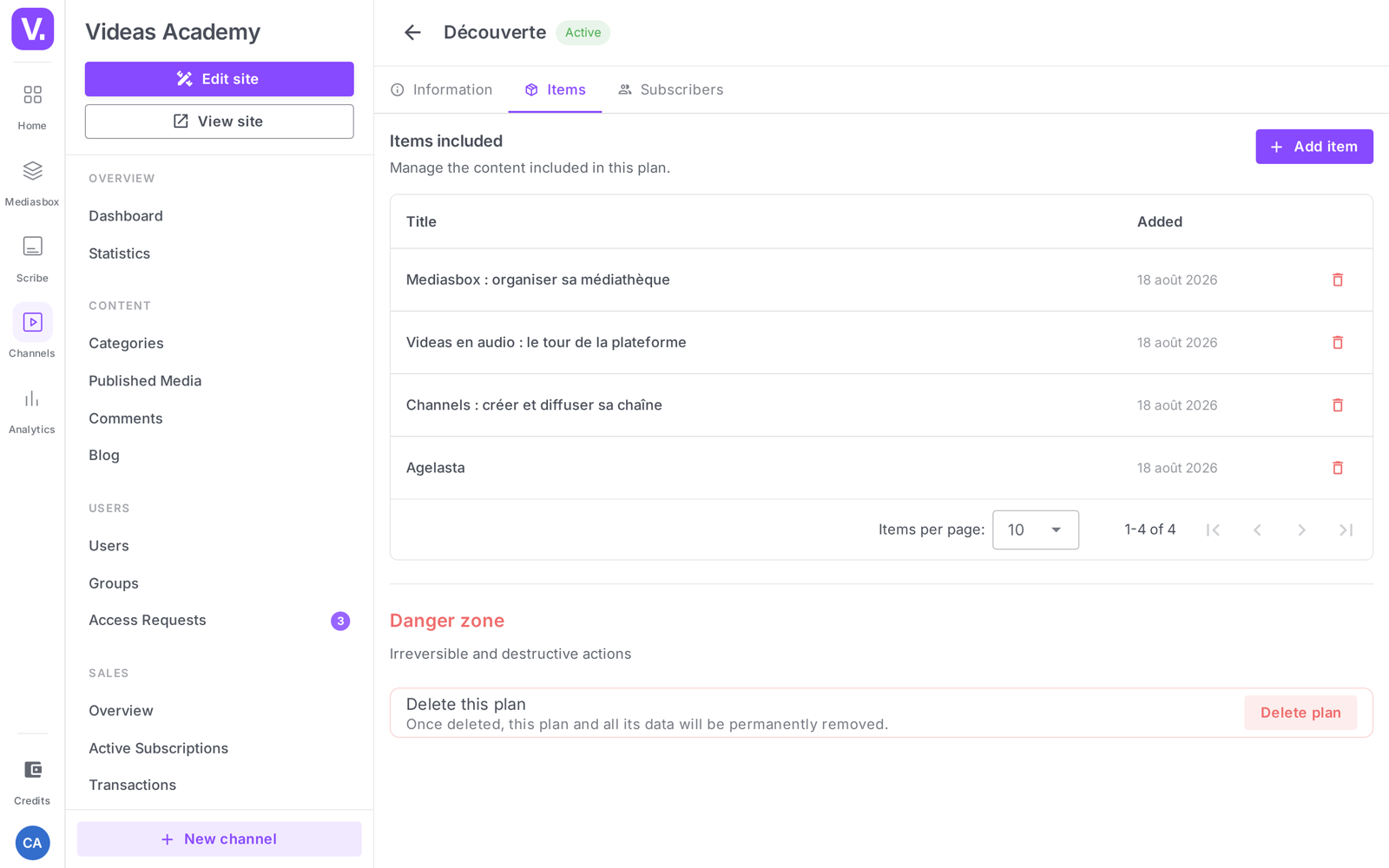The height and width of the screenshot is (868, 1389).
Task: Click the Mediasbox : organiser sa médiathèque title
Action: [x=538, y=279]
